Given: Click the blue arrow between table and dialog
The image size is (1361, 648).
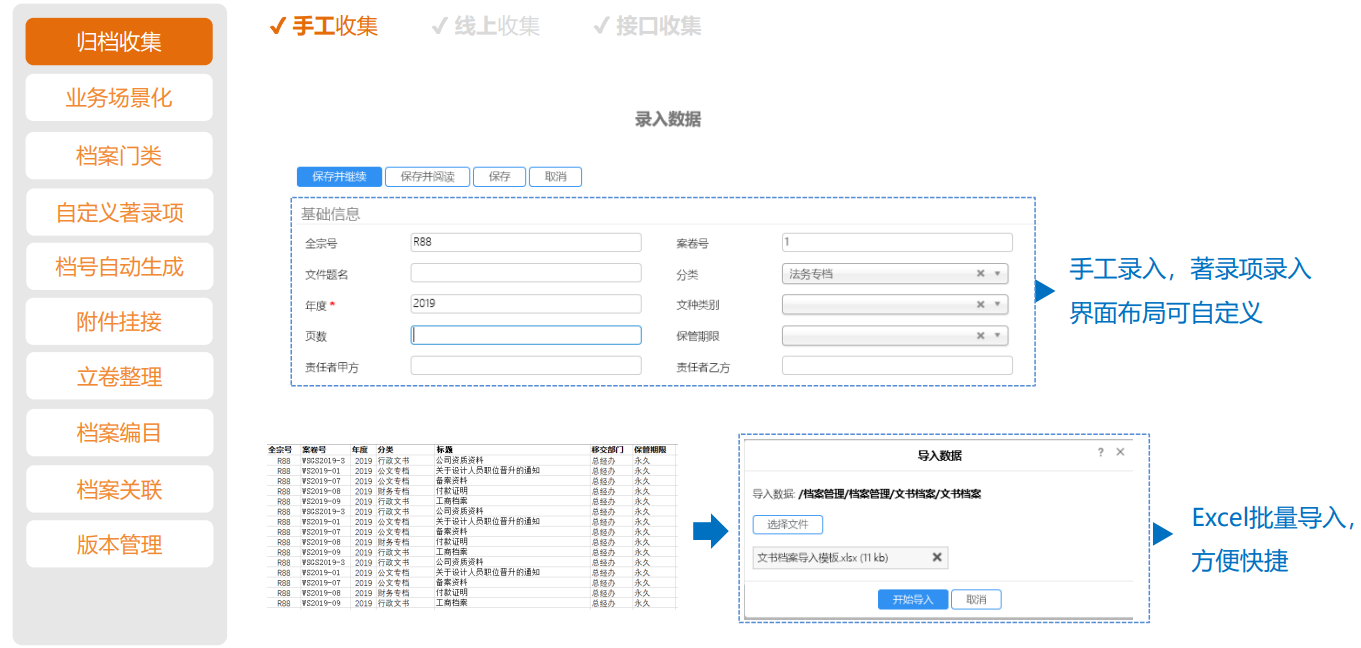Looking at the screenshot, I should [710, 531].
